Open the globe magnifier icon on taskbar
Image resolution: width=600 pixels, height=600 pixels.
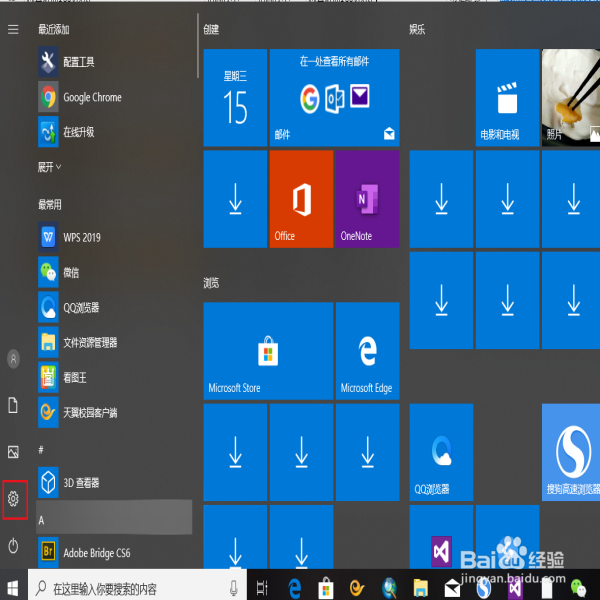point(389,588)
